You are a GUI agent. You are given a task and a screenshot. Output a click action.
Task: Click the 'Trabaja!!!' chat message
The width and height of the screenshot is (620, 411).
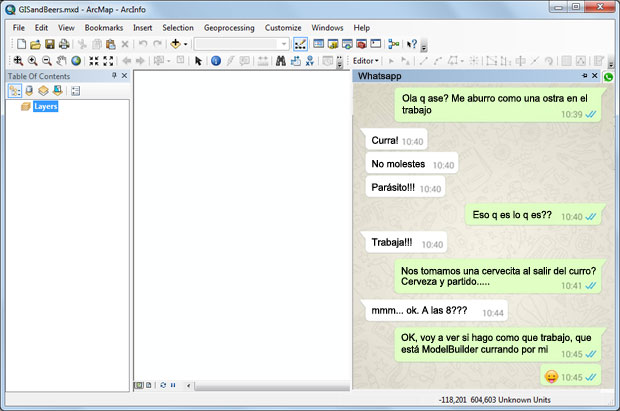point(406,242)
